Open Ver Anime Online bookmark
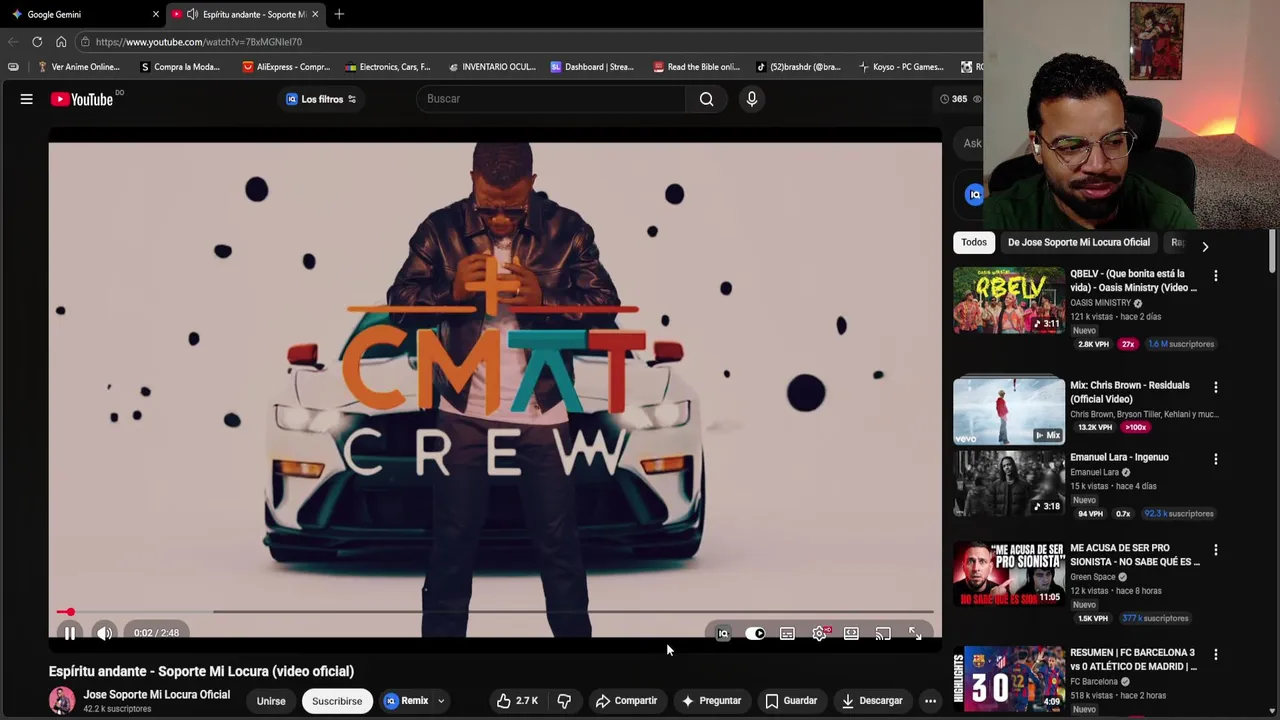Viewport: 1280px width, 720px height. point(78,67)
